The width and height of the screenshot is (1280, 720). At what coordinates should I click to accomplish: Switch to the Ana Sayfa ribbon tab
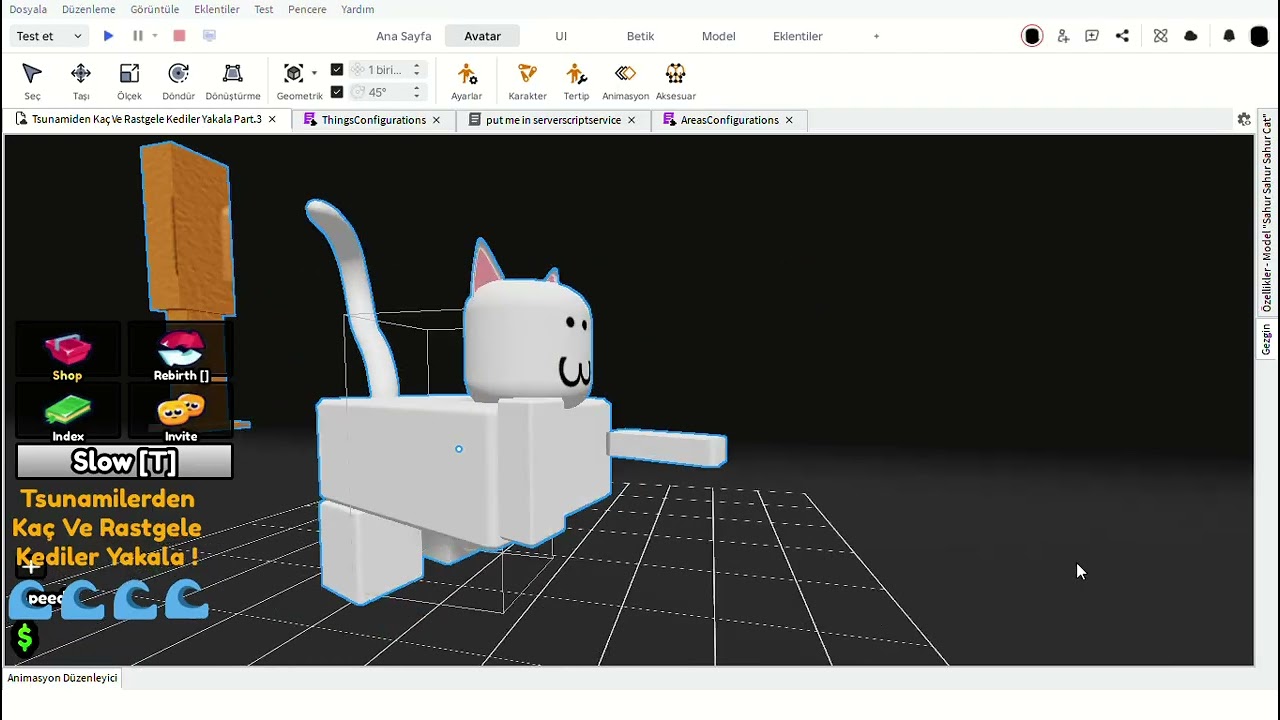tap(404, 36)
